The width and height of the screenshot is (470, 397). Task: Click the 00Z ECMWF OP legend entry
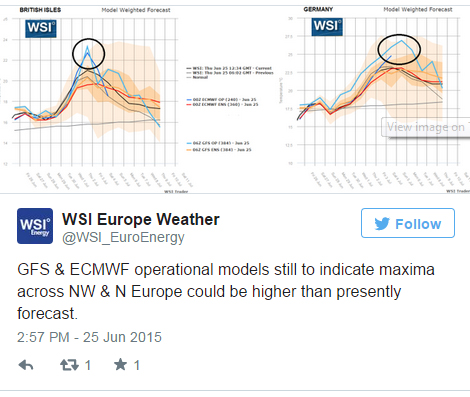[222, 100]
